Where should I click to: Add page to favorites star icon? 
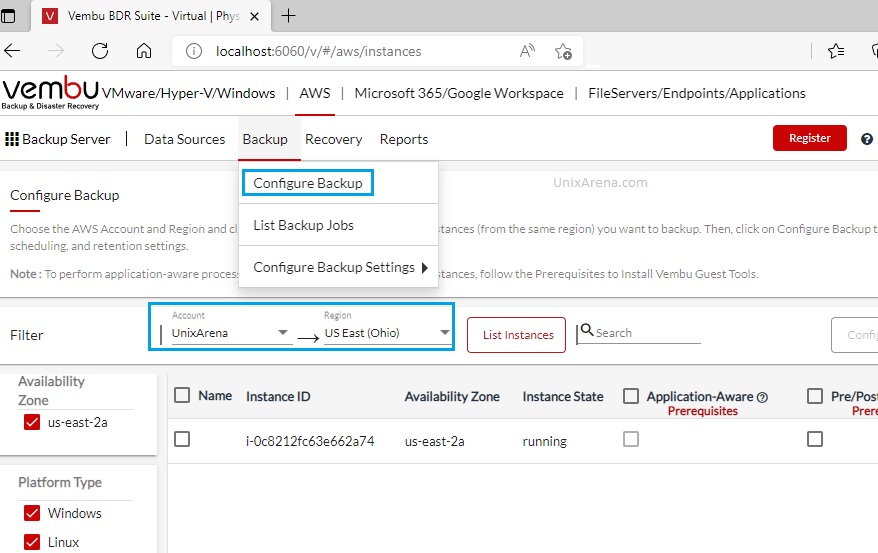563,51
